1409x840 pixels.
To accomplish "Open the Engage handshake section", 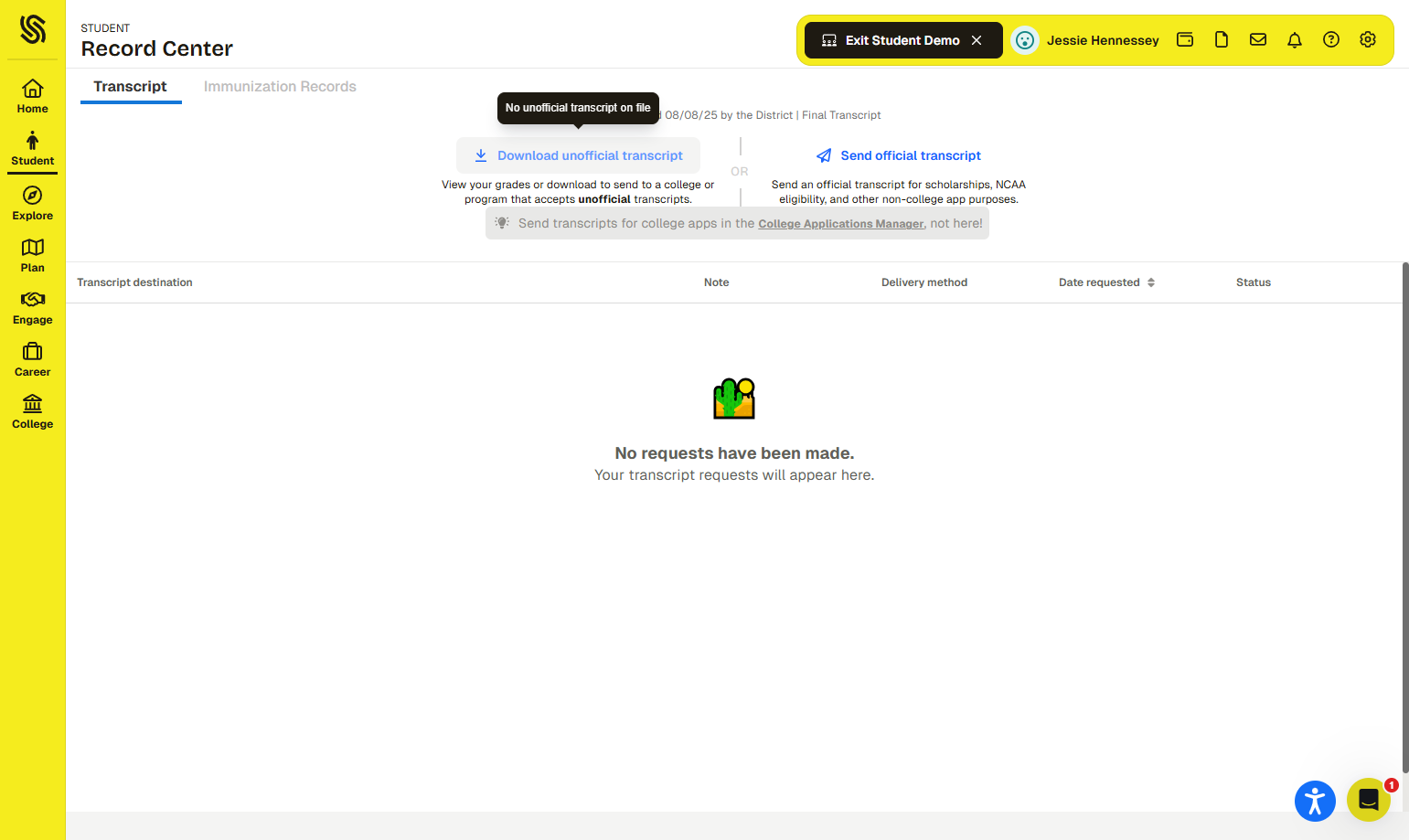I will tap(33, 307).
